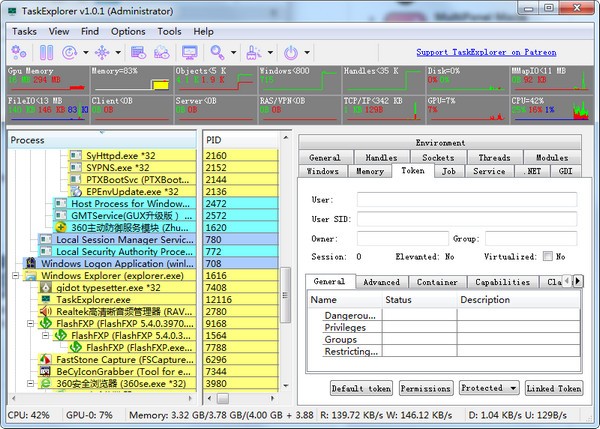This screenshot has height=429, width=600.
Task: Switch to the Threads tab
Action: tap(494, 157)
